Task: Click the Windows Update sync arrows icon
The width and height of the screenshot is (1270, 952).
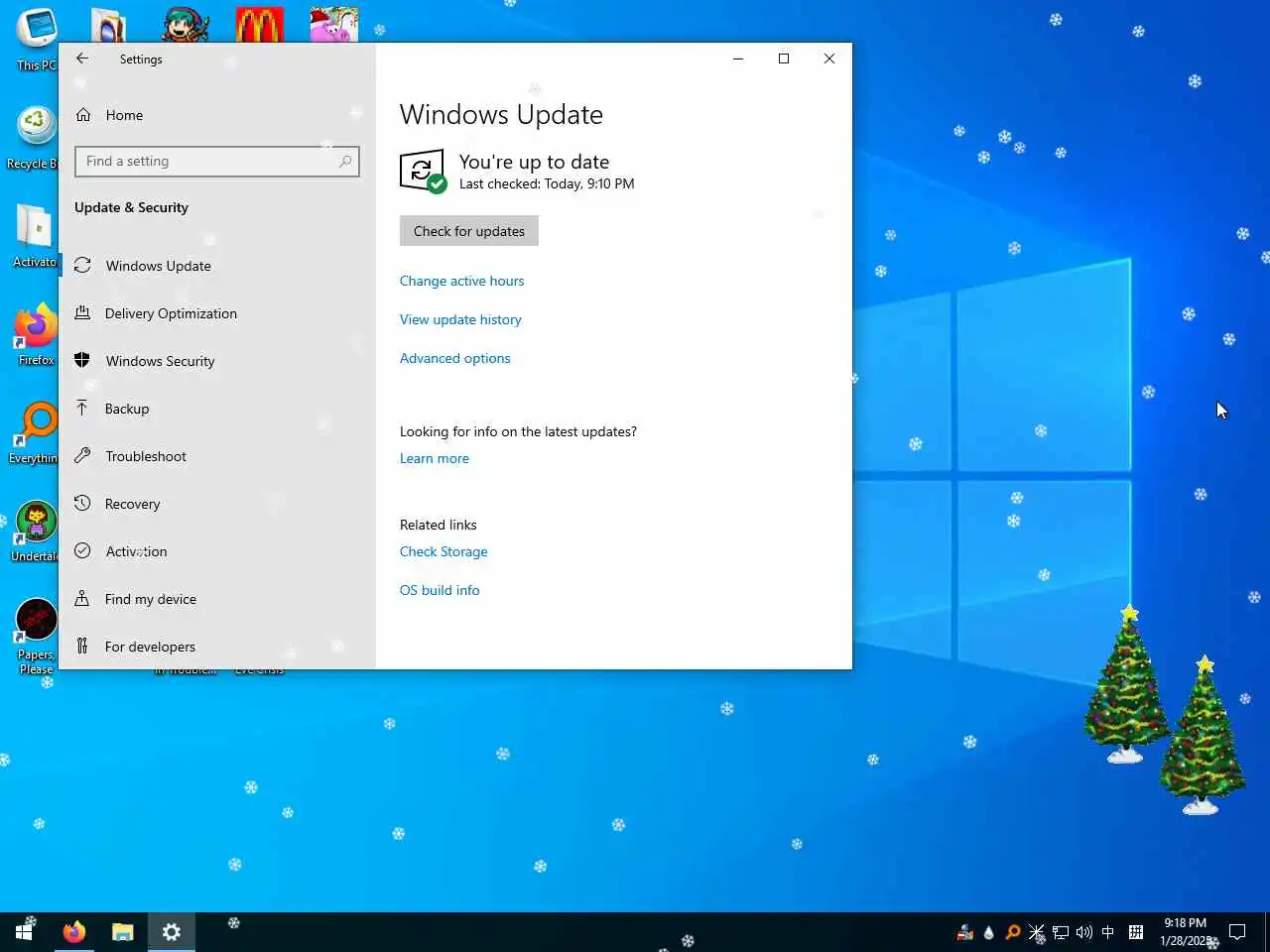Action: pyautogui.click(x=82, y=265)
